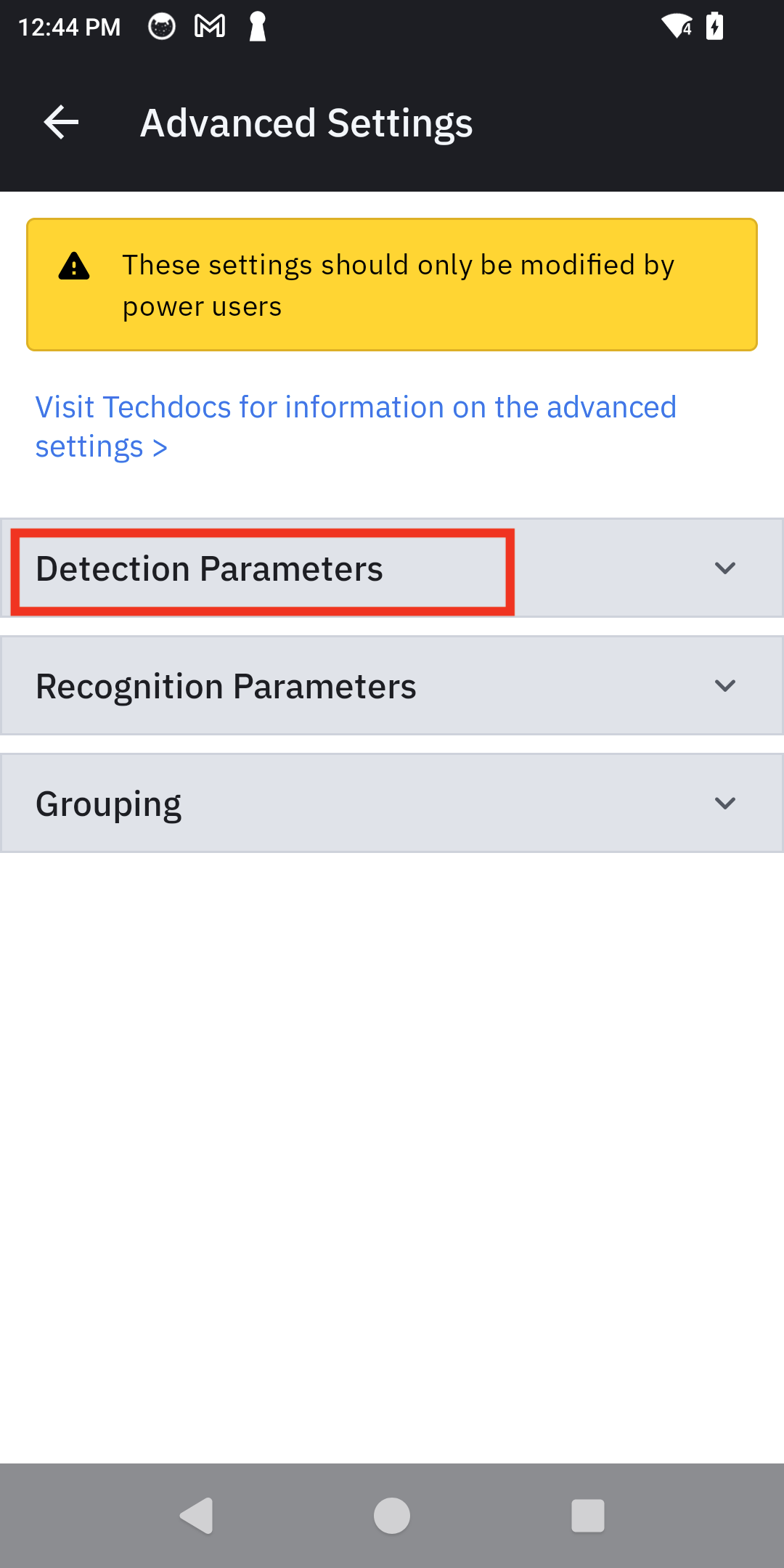Expand Recognition Parameters using its chevron
The width and height of the screenshot is (784, 1568).
725,686
